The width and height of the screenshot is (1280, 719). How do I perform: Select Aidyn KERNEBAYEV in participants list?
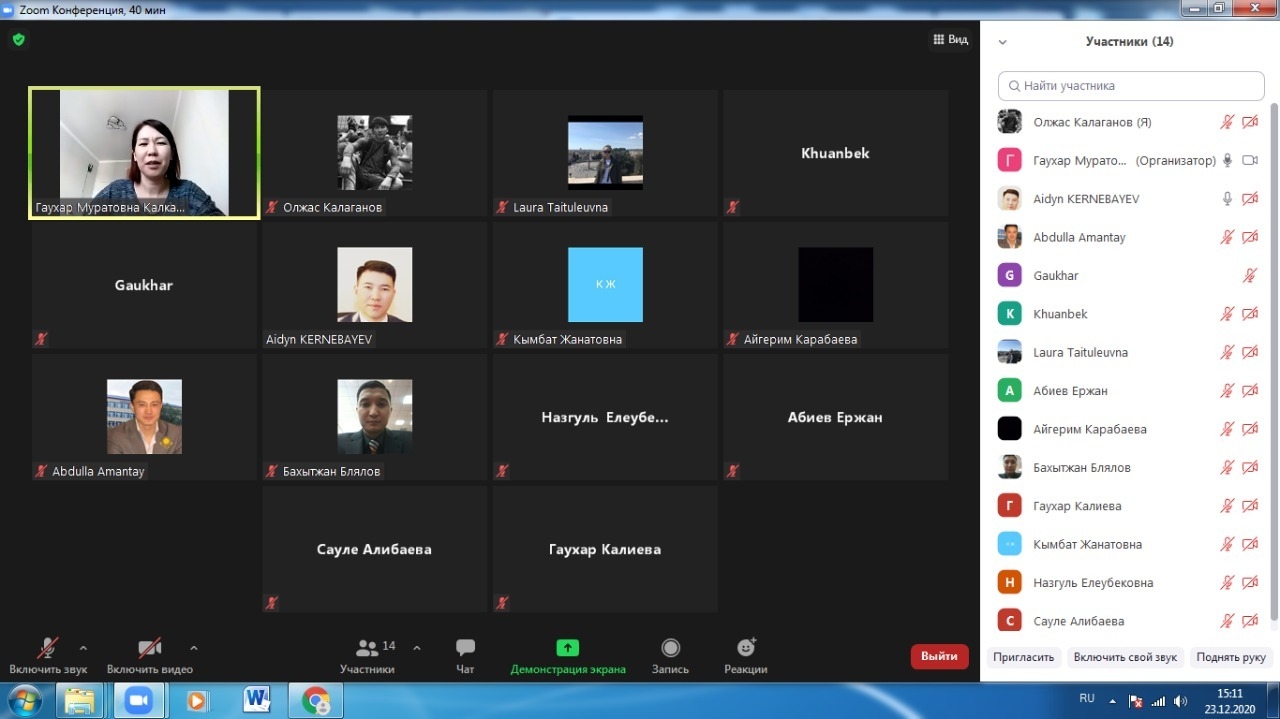pos(1085,199)
